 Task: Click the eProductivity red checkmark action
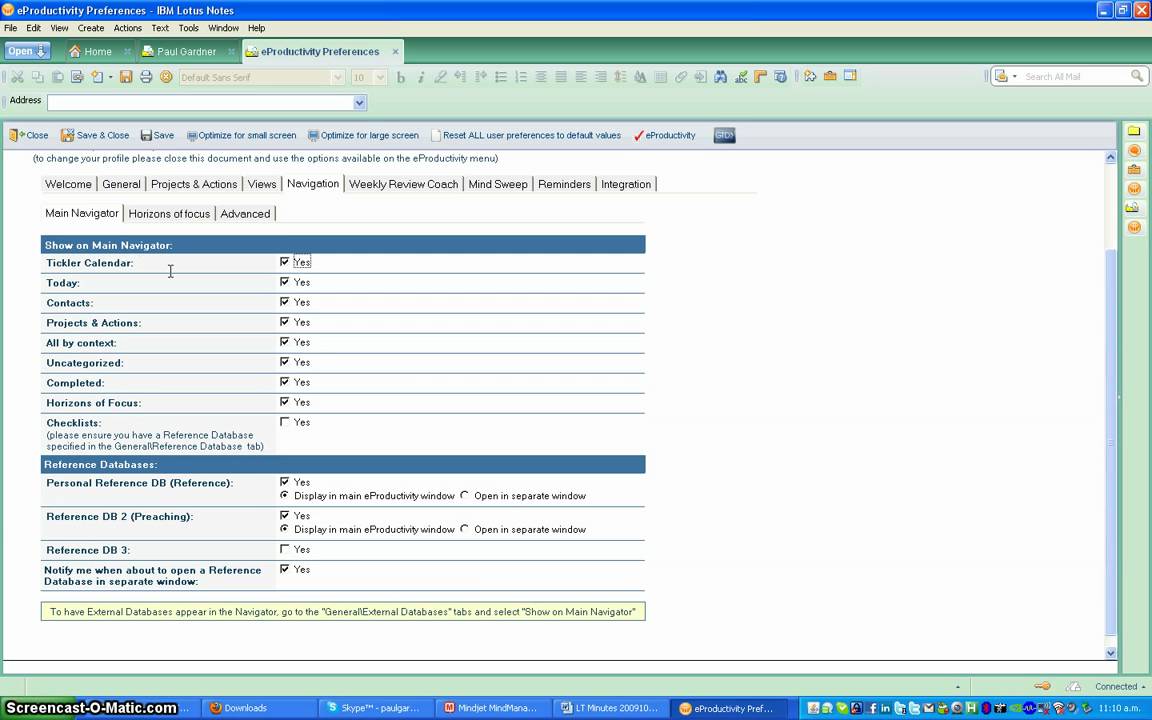664,135
